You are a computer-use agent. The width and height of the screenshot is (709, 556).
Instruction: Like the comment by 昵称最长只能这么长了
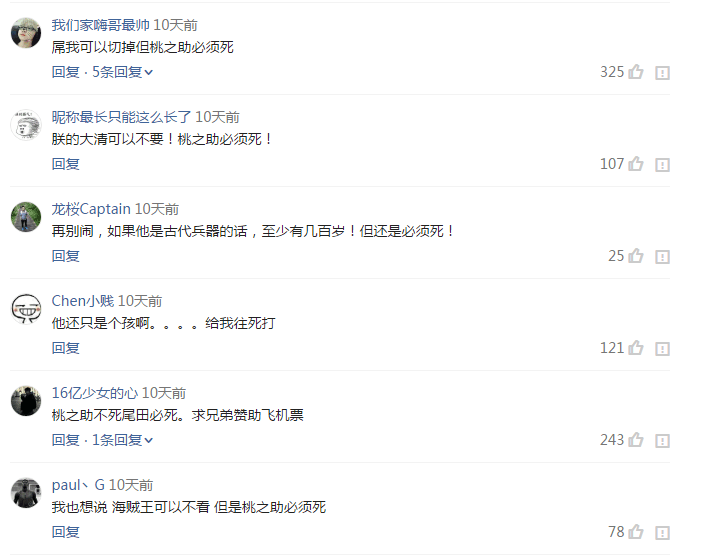click(636, 164)
